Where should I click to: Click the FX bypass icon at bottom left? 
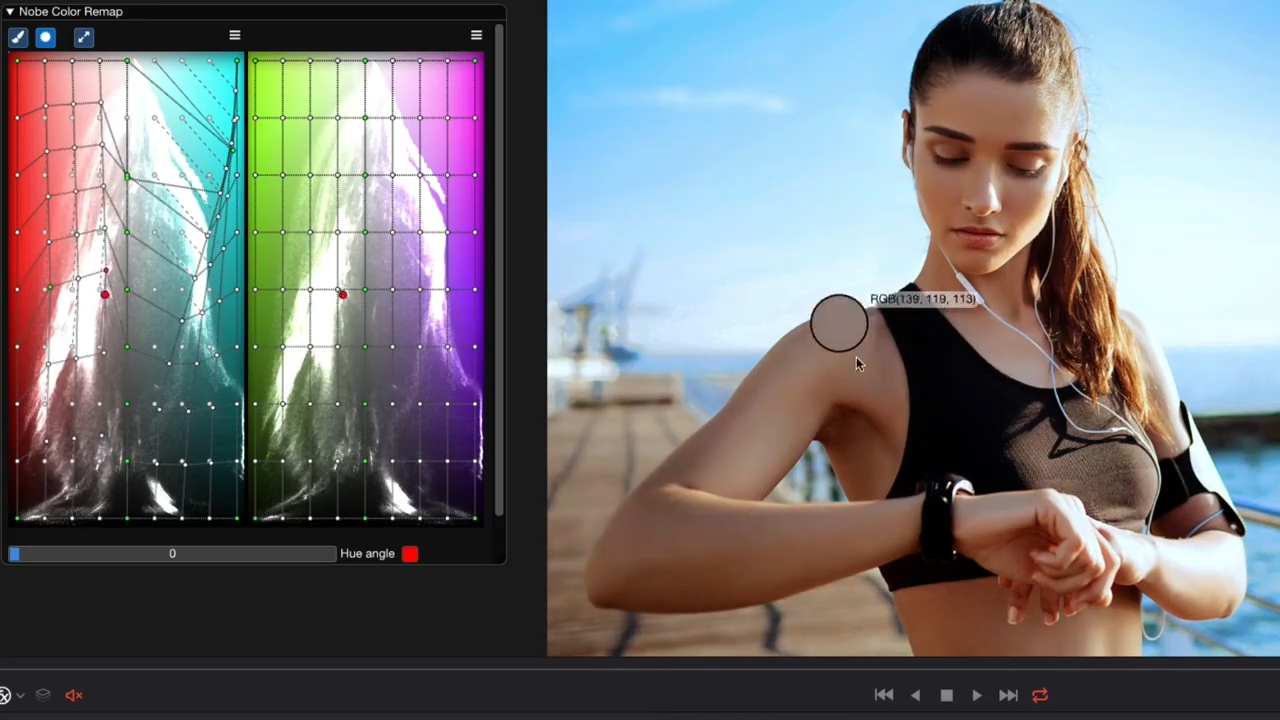click(x=5, y=695)
